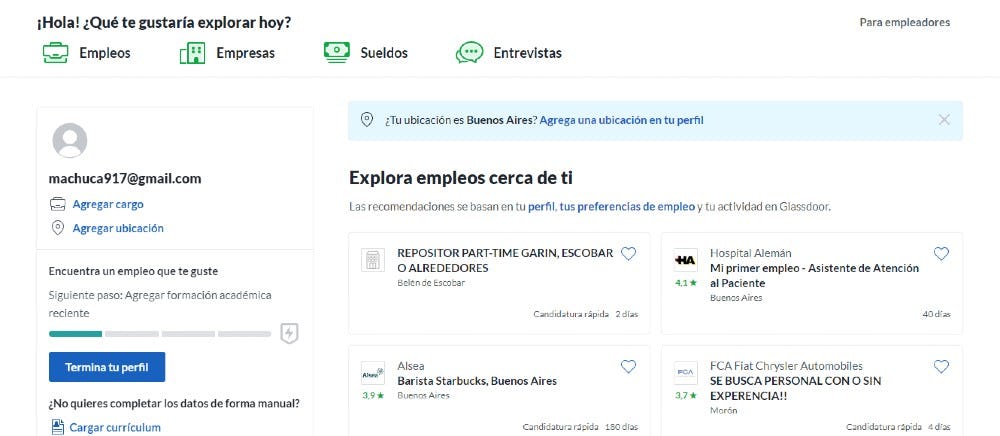Open Mi primer empleo Asistente de Atención job
1000x436 pixels.
point(814,275)
